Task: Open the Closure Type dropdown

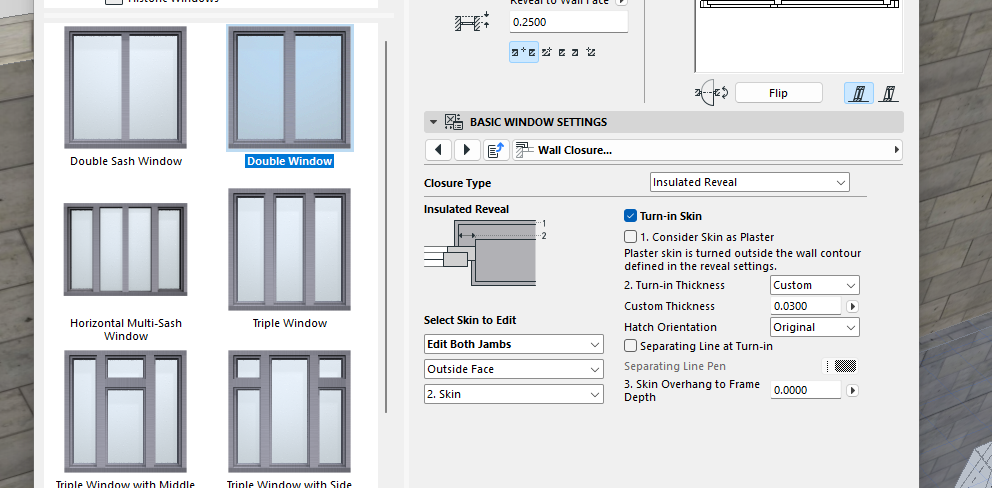Action: 750,182
